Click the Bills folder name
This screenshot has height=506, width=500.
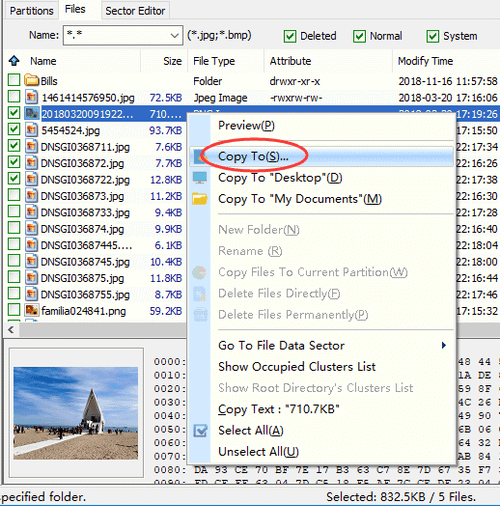[x=49, y=81]
